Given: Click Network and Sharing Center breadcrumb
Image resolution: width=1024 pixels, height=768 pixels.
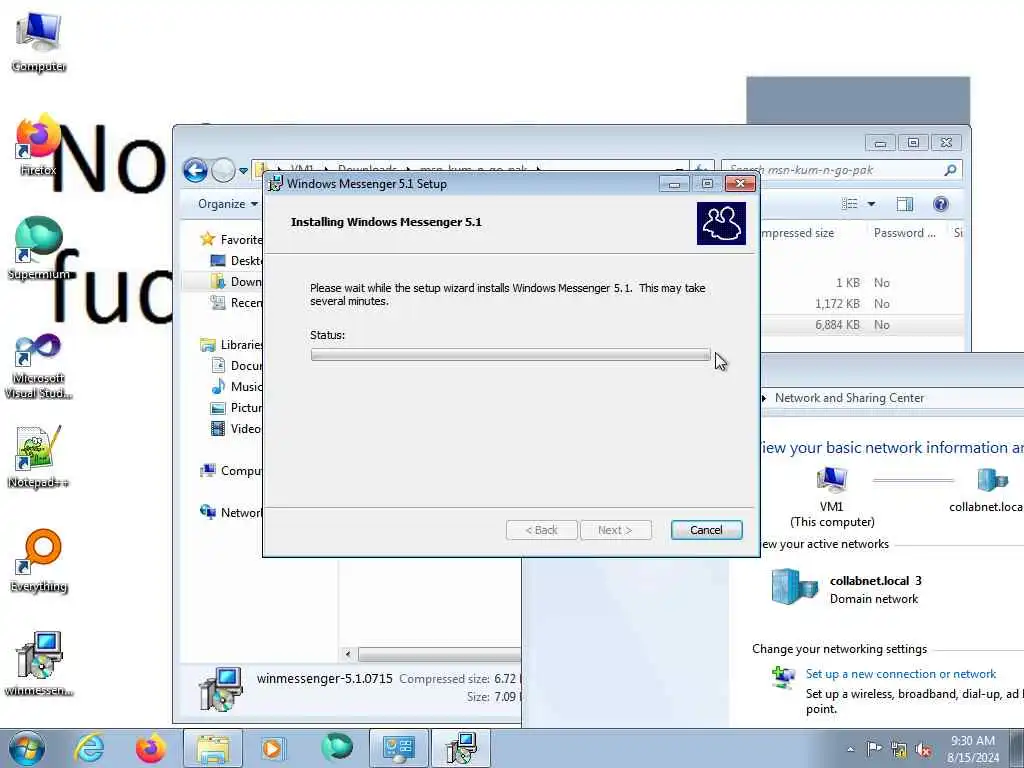Looking at the screenshot, I should click(849, 398).
